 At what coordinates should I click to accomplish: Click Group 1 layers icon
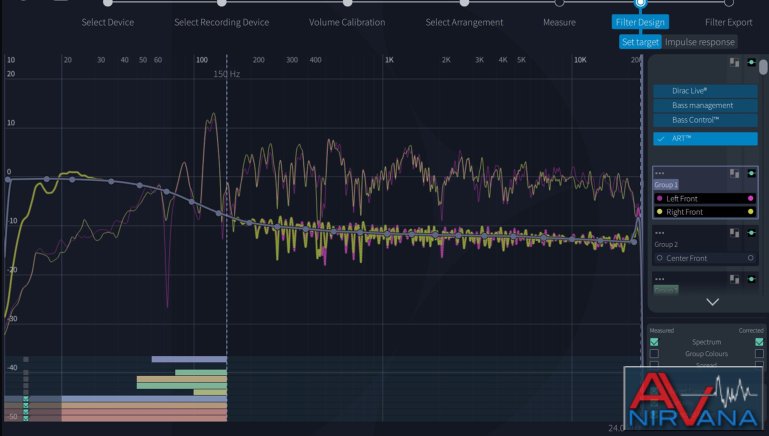pyautogui.click(x=734, y=174)
